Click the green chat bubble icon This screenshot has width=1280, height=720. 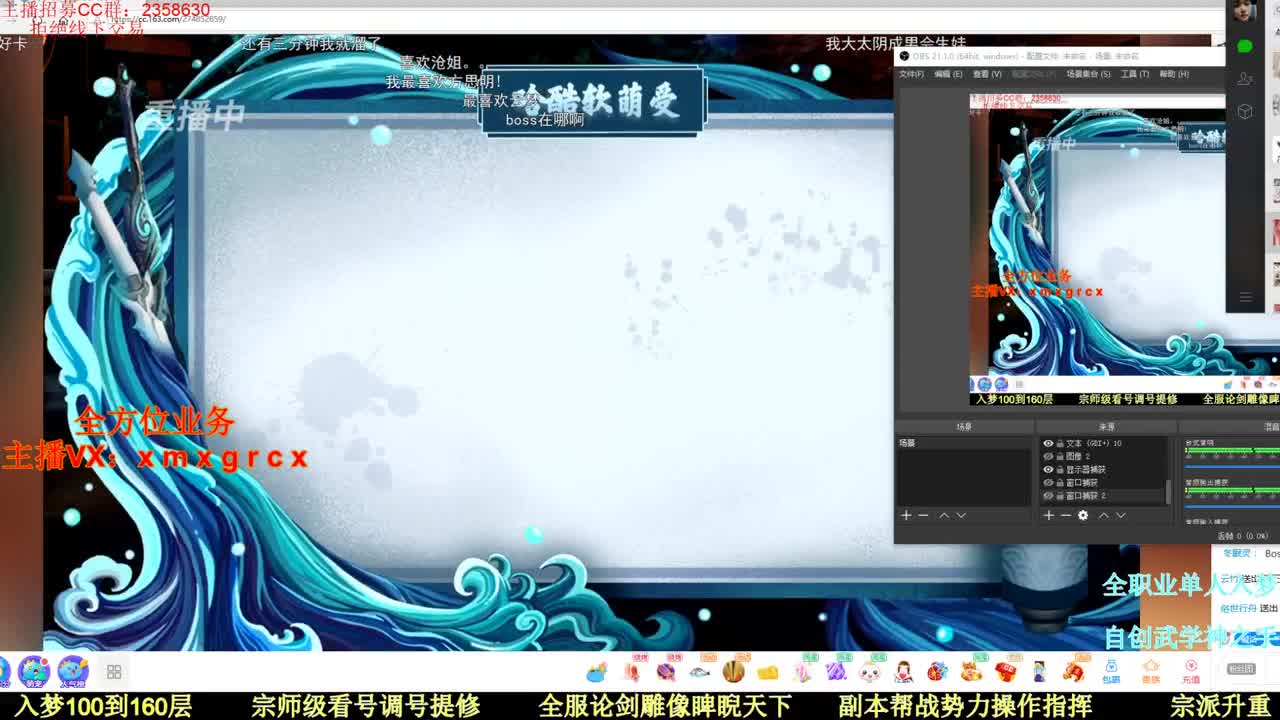[x=1245, y=46]
